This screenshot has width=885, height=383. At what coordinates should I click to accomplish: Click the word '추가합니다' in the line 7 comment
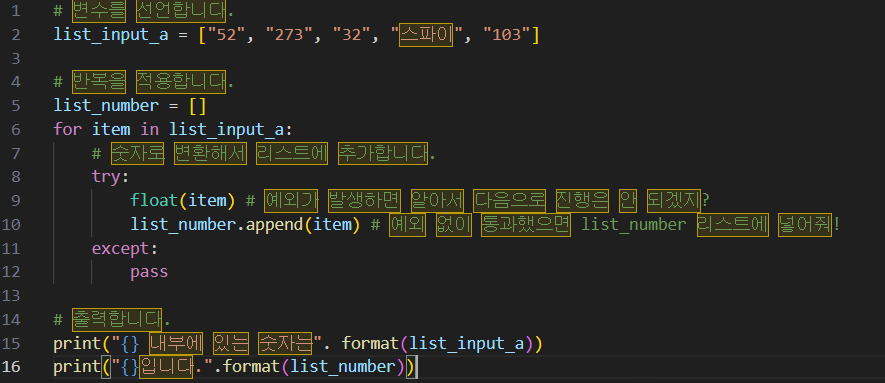383,153
